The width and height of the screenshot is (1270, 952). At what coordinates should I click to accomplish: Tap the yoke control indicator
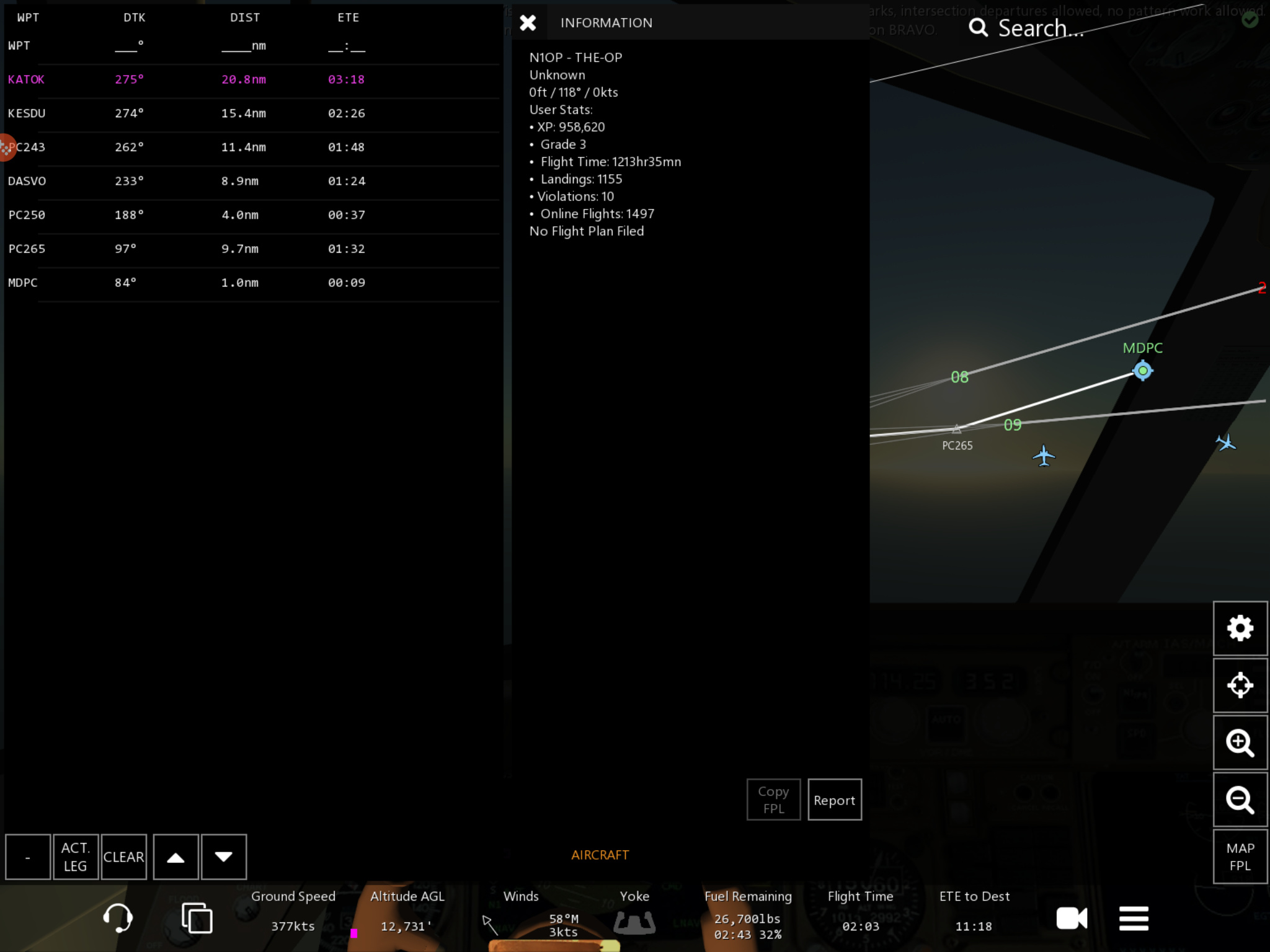click(x=634, y=922)
